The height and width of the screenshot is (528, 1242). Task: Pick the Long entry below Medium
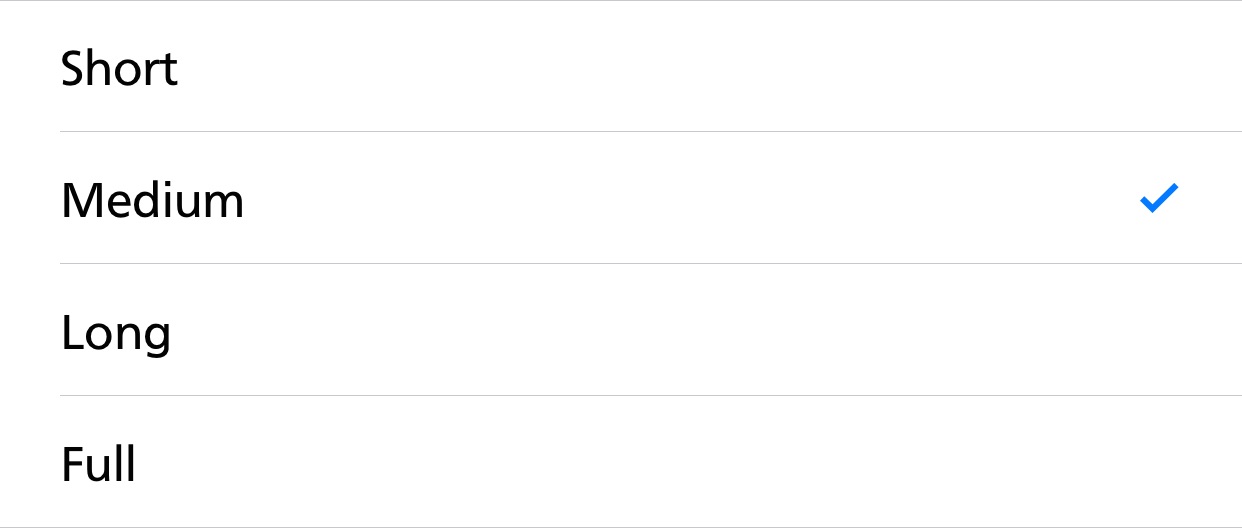(621, 330)
